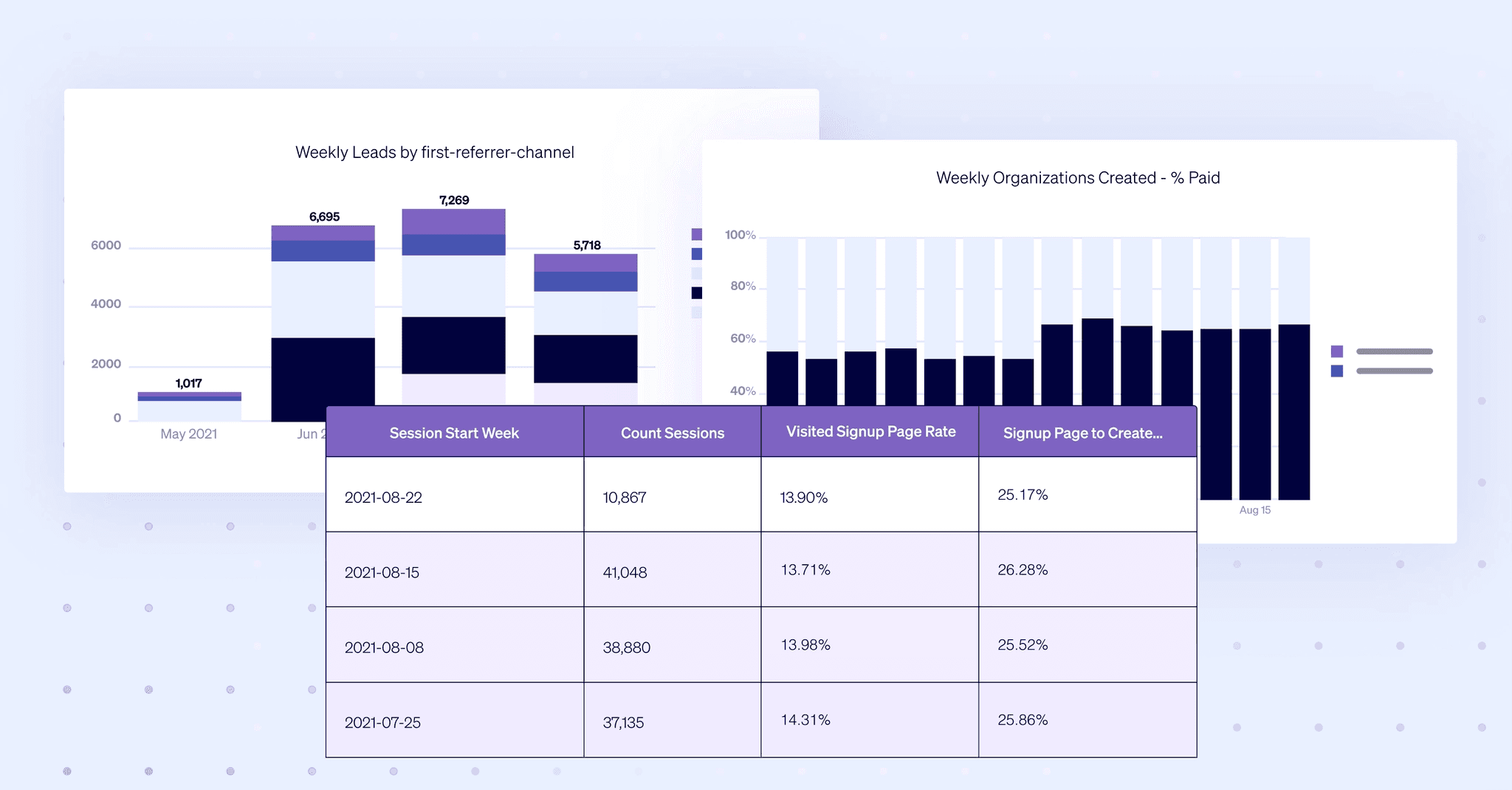This screenshot has width=1512, height=790.
Task: Open sorting on the 'Count Sessions' header
Action: click(x=671, y=433)
